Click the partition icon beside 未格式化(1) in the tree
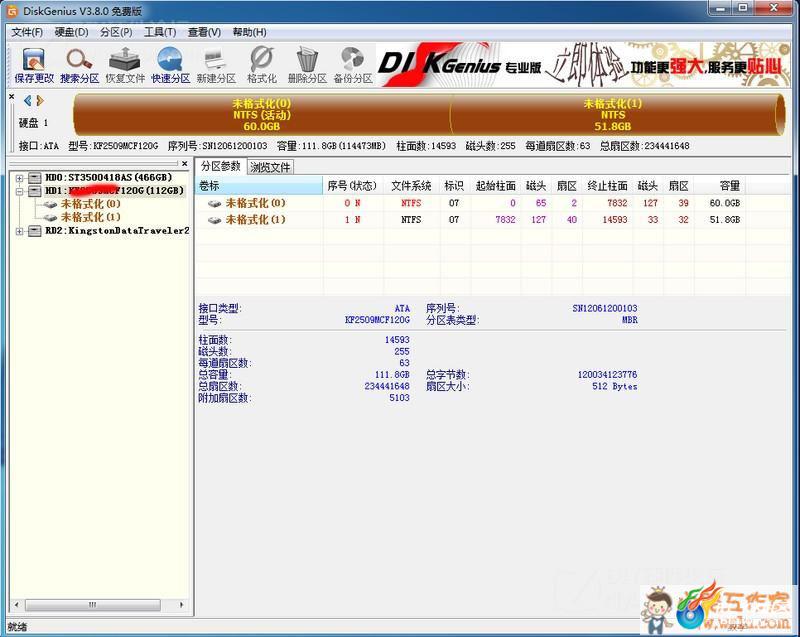800x637 pixels. coord(50,218)
